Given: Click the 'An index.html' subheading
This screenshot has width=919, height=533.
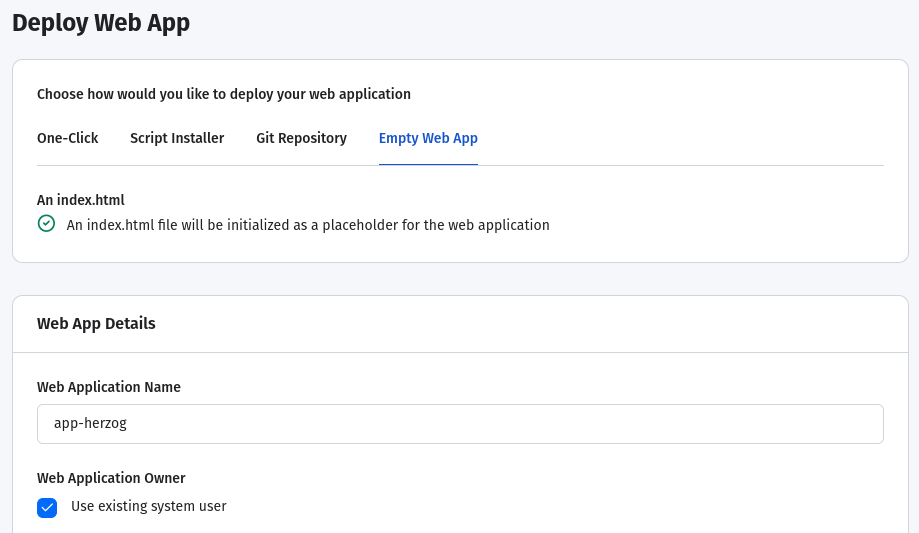Looking at the screenshot, I should pyautogui.click(x=81, y=200).
